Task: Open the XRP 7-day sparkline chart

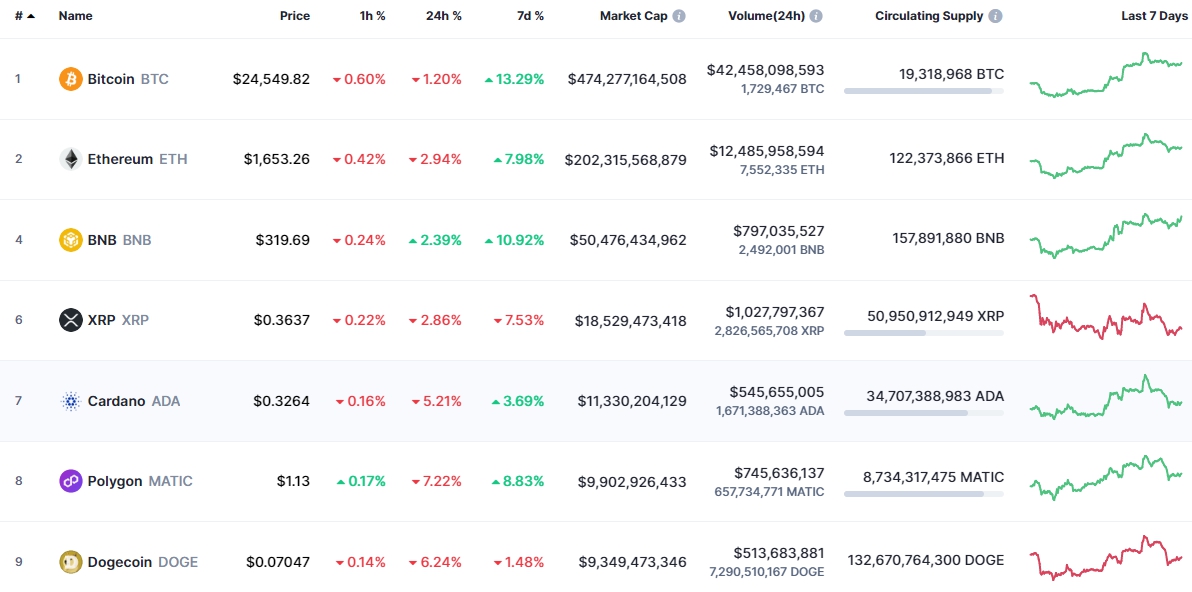Action: [1105, 320]
